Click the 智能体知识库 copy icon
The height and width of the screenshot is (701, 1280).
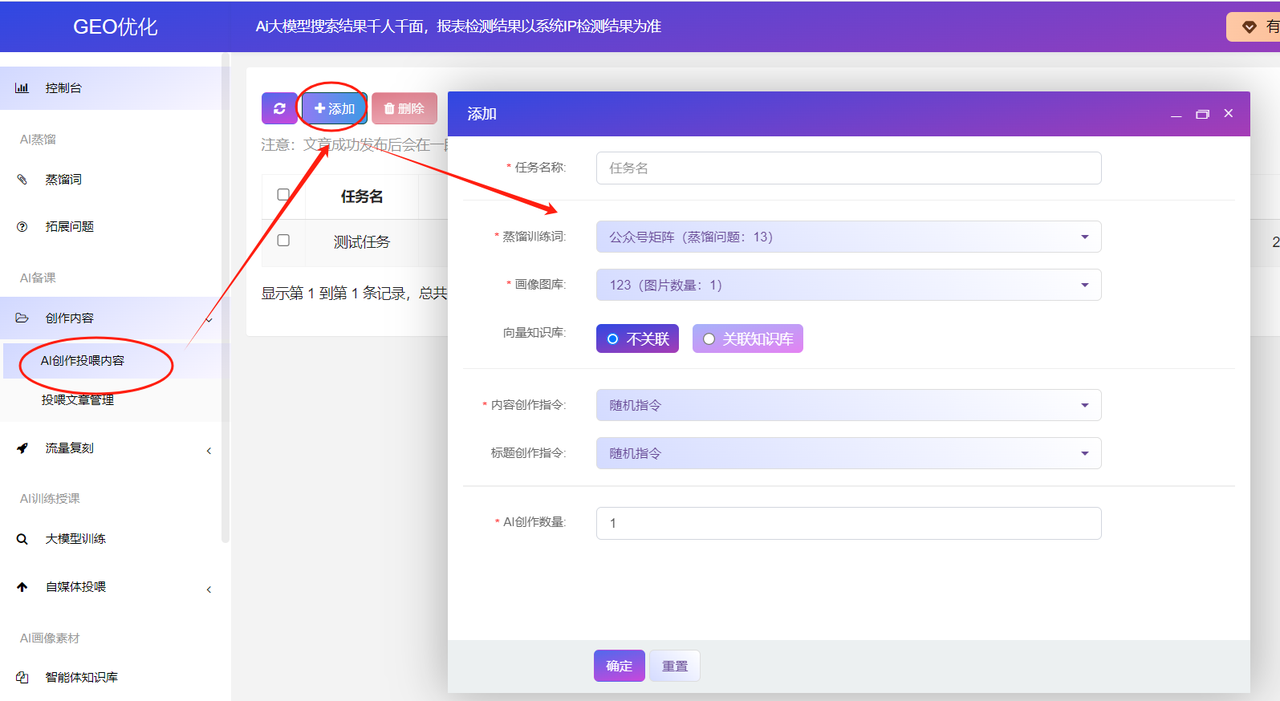pos(22,677)
